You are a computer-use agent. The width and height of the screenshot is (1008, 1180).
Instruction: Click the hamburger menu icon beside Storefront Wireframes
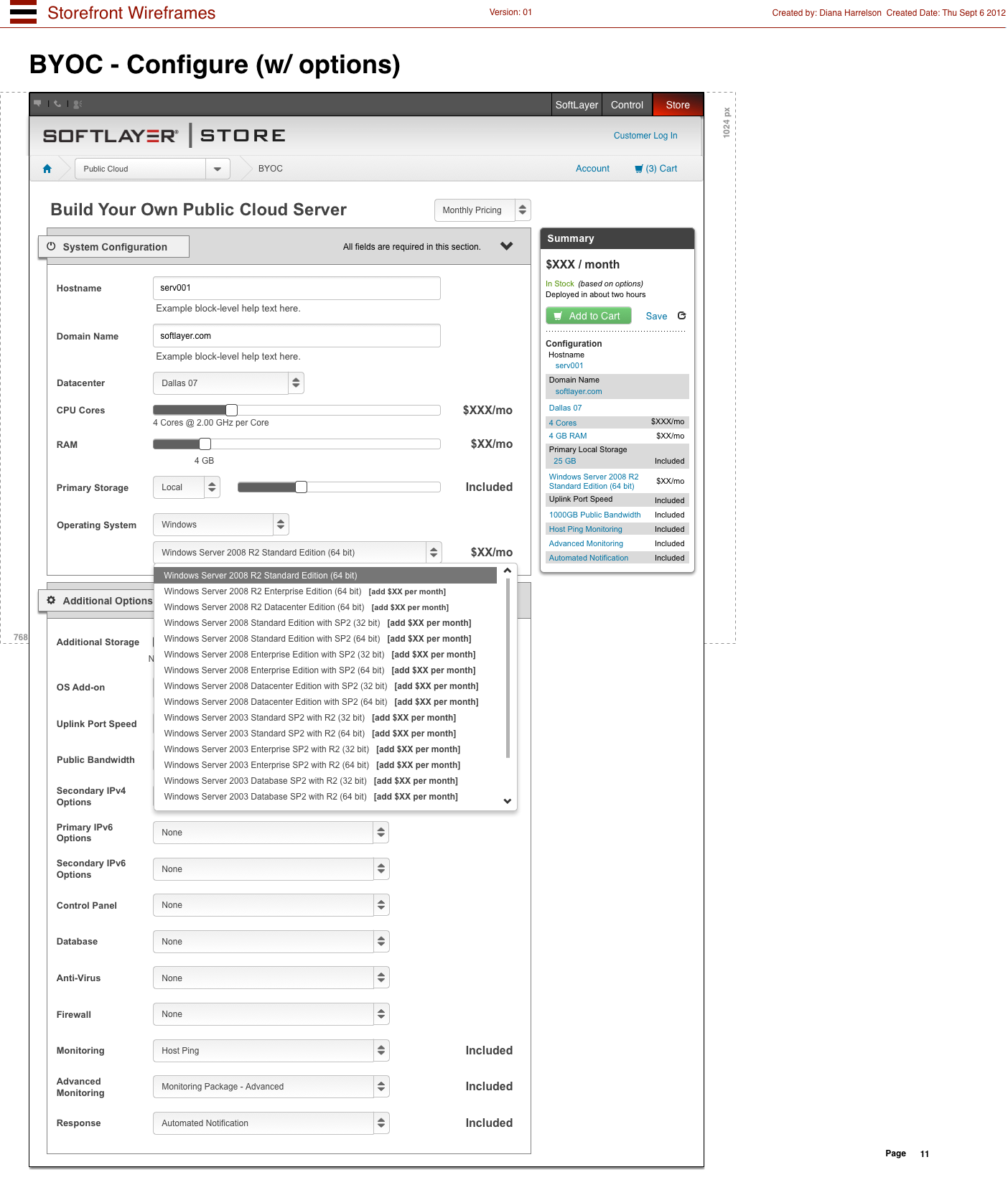click(x=23, y=12)
